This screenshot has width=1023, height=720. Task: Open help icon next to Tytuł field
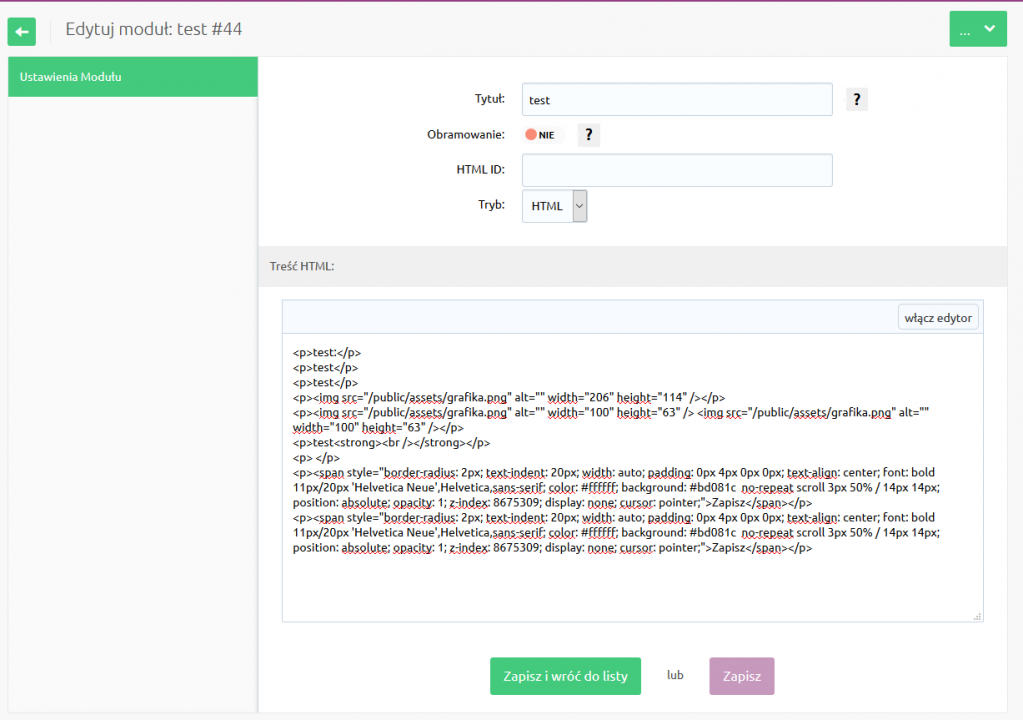coord(857,100)
